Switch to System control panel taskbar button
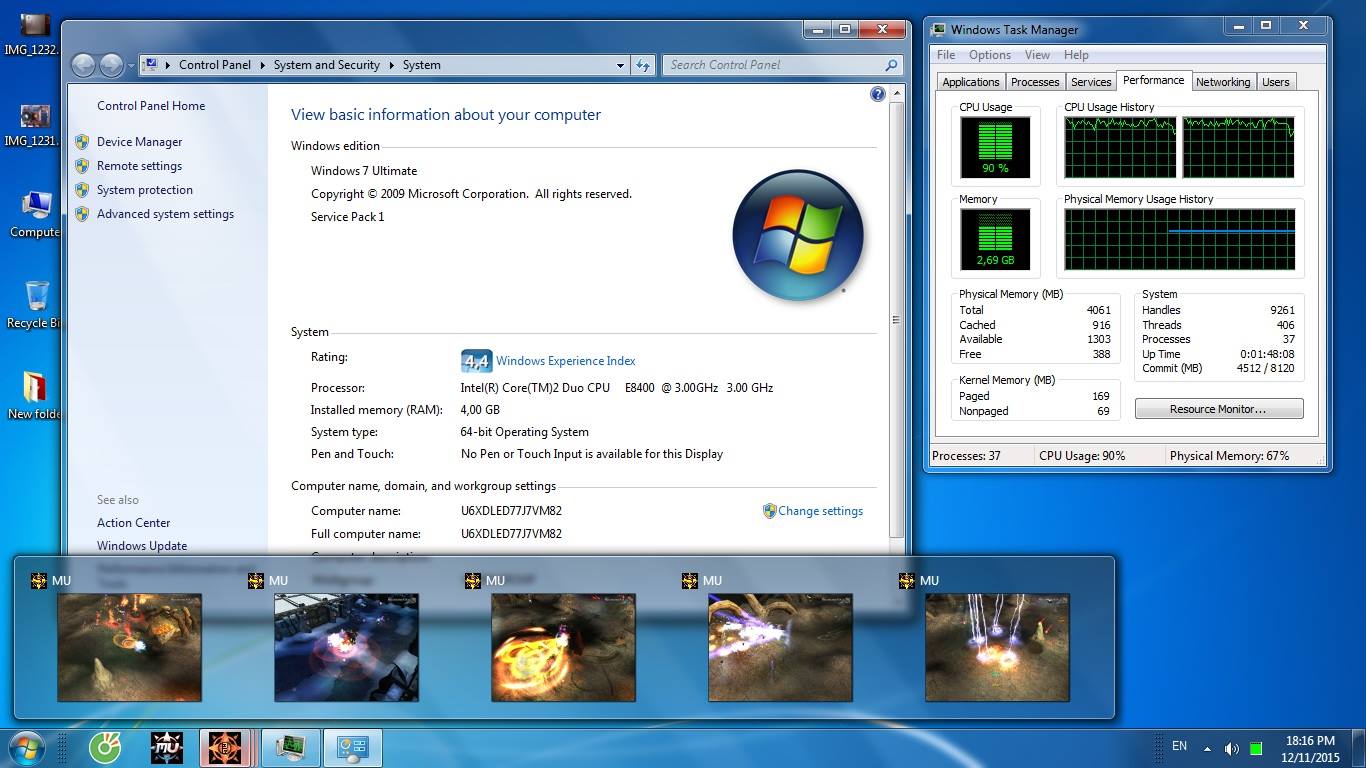 pos(353,748)
